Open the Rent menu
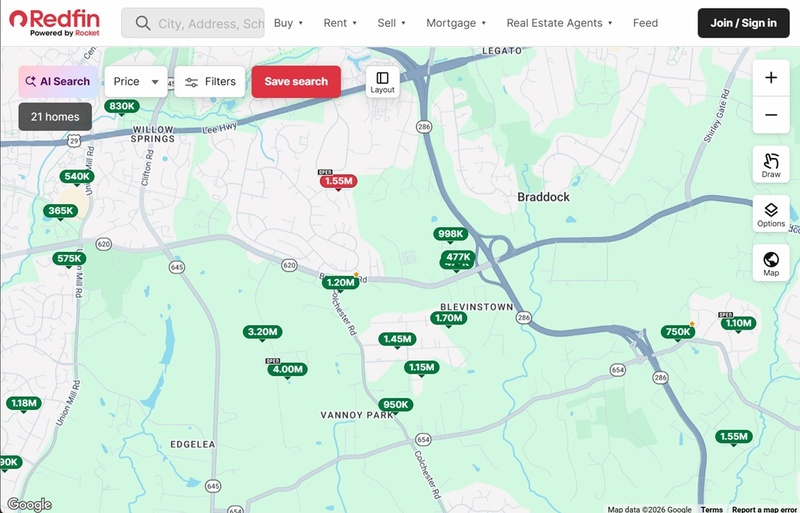800x513 pixels. pos(340,23)
